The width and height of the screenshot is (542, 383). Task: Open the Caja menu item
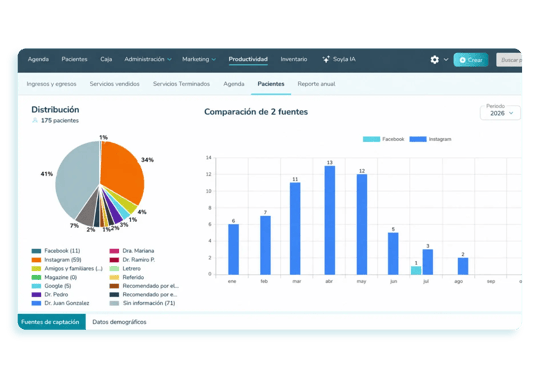tap(106, 59)
